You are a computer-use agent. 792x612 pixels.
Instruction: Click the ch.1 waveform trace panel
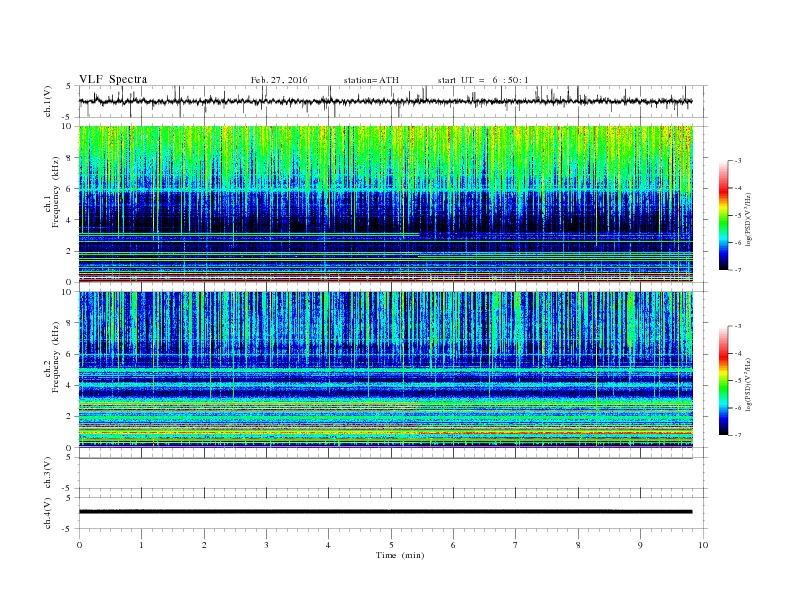[393, 101]
